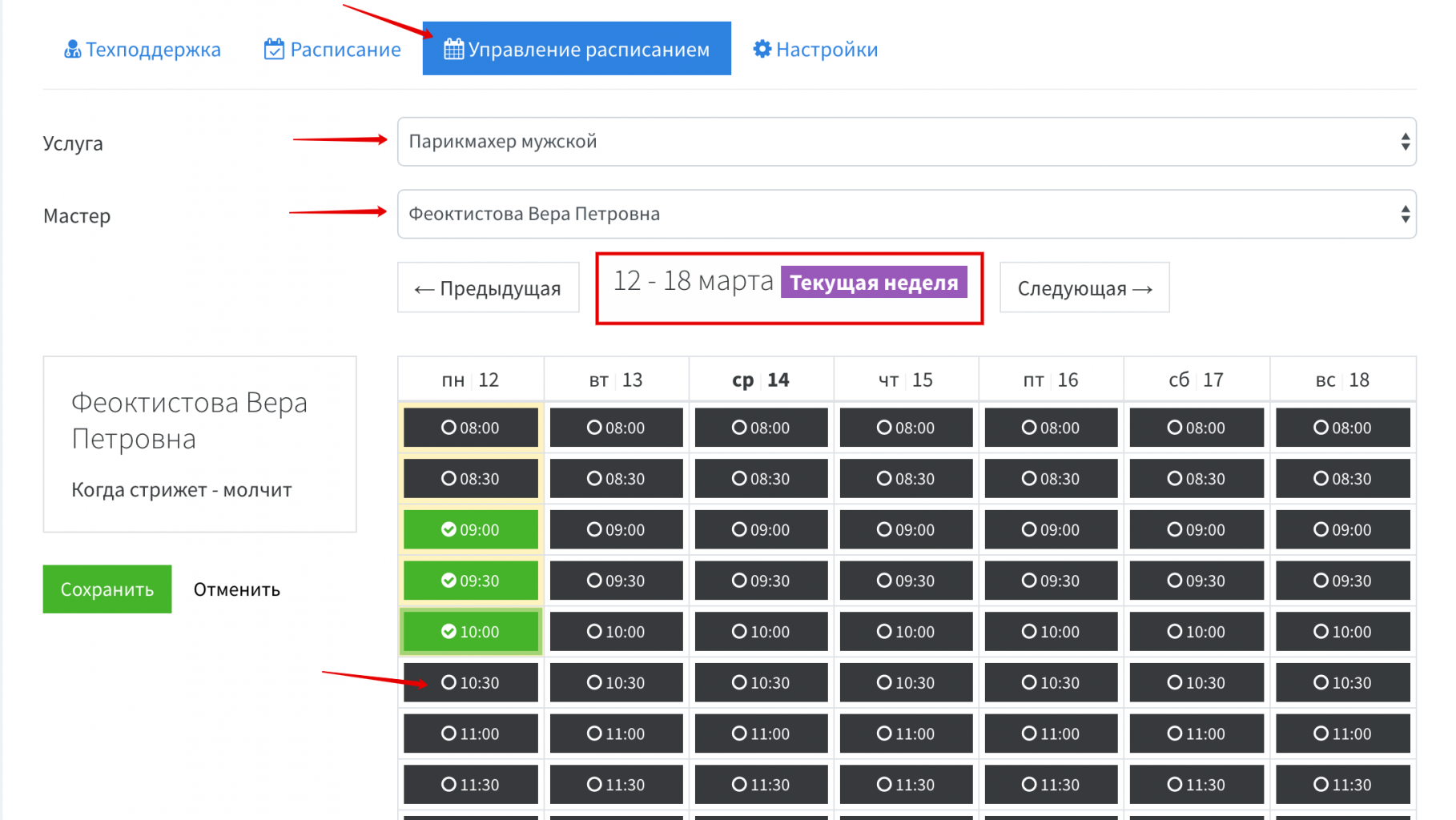Click the circle icon on Sunday 11:30 slot
This screenshot has width=1456, height=820.
[x=1320, y=785]
